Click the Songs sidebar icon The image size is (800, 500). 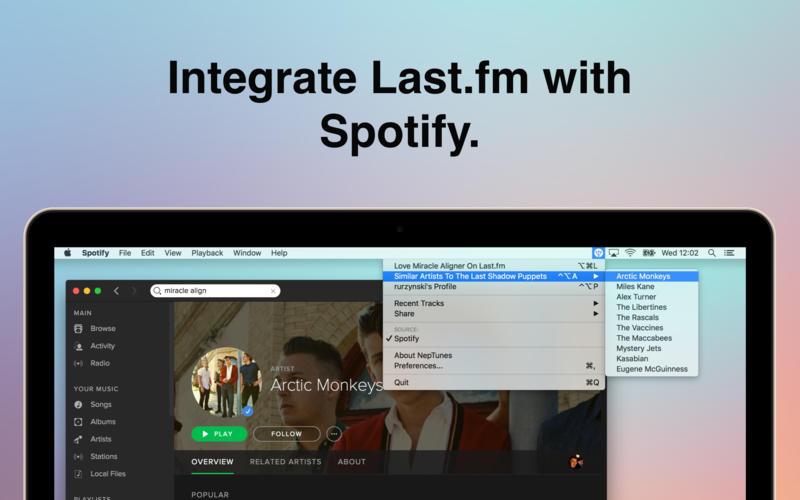click(78, 405)
